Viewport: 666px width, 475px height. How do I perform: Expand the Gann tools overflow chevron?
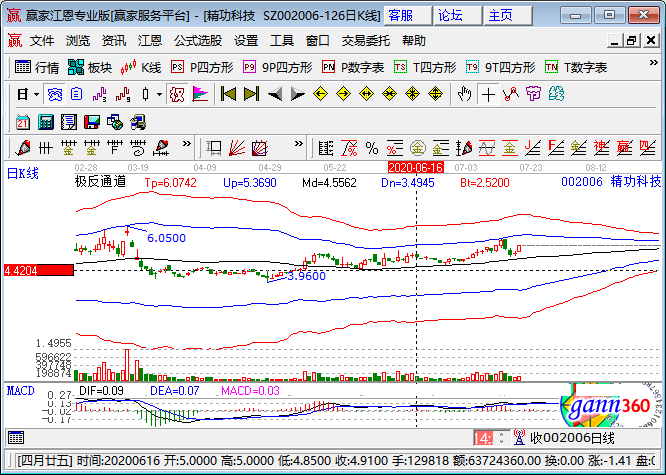(299, 144)
